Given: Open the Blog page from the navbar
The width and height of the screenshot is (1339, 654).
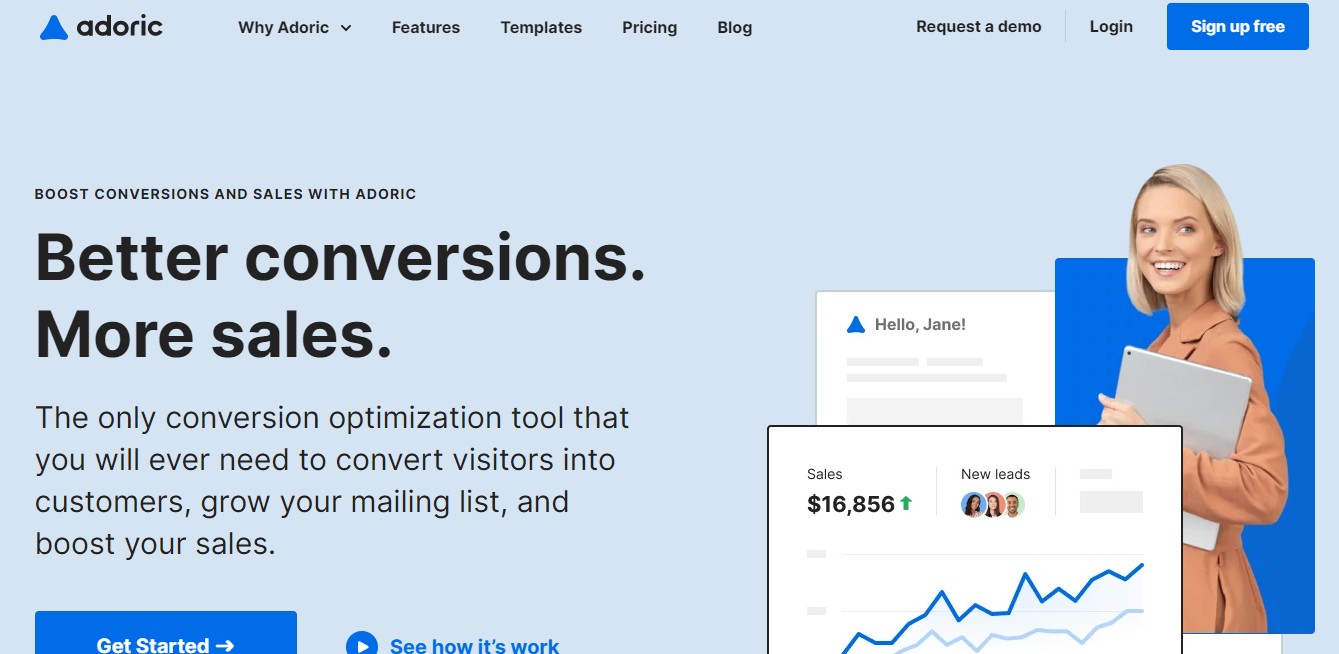Looking at the screenshot, I should coord(734,28).
